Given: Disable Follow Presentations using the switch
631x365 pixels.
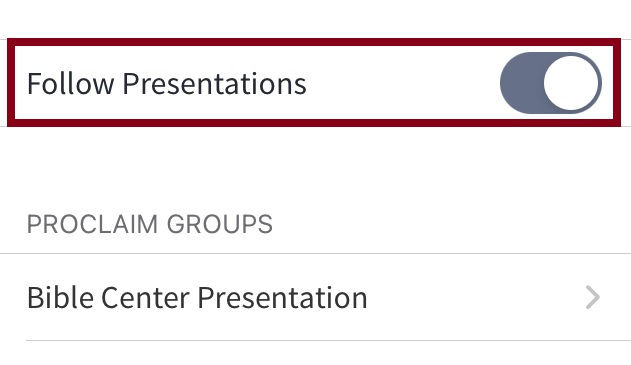Looking at the screenshot, I should (551, 83).
